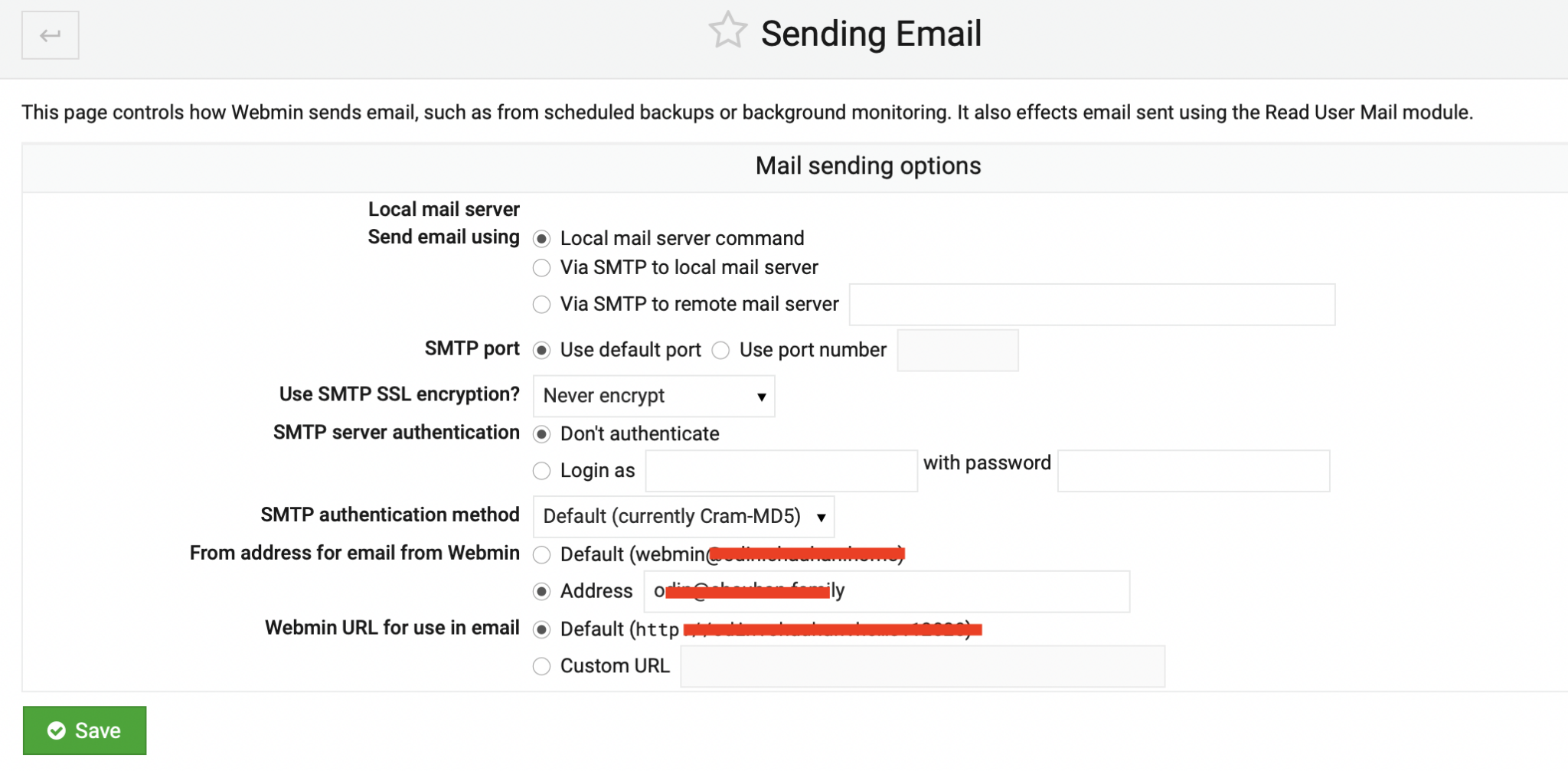Click the Custom URL text field
The image size is (1568, 771).
(922, 667)
